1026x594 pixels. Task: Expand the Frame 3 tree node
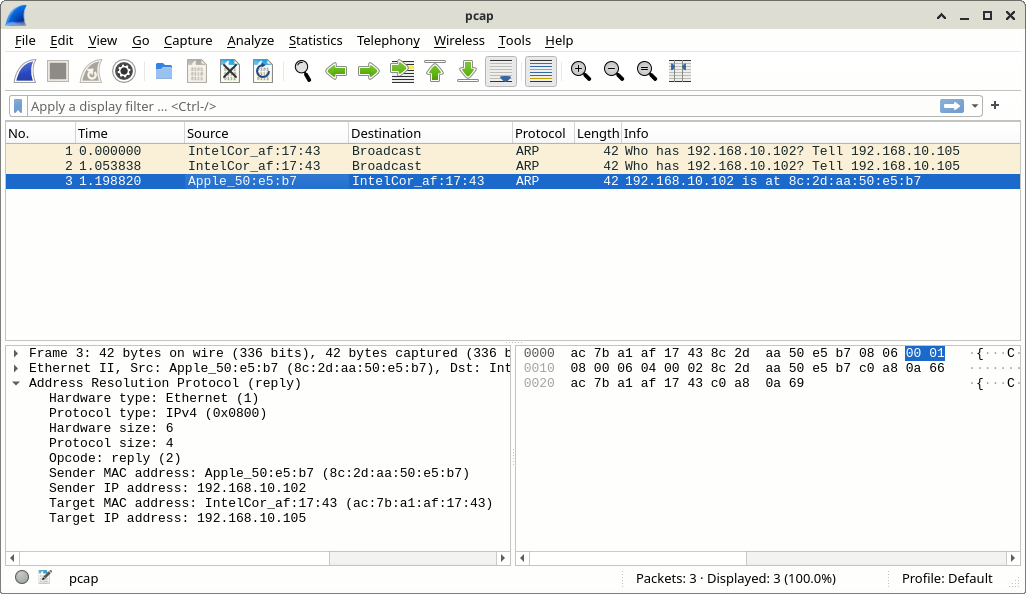(16, 353)
